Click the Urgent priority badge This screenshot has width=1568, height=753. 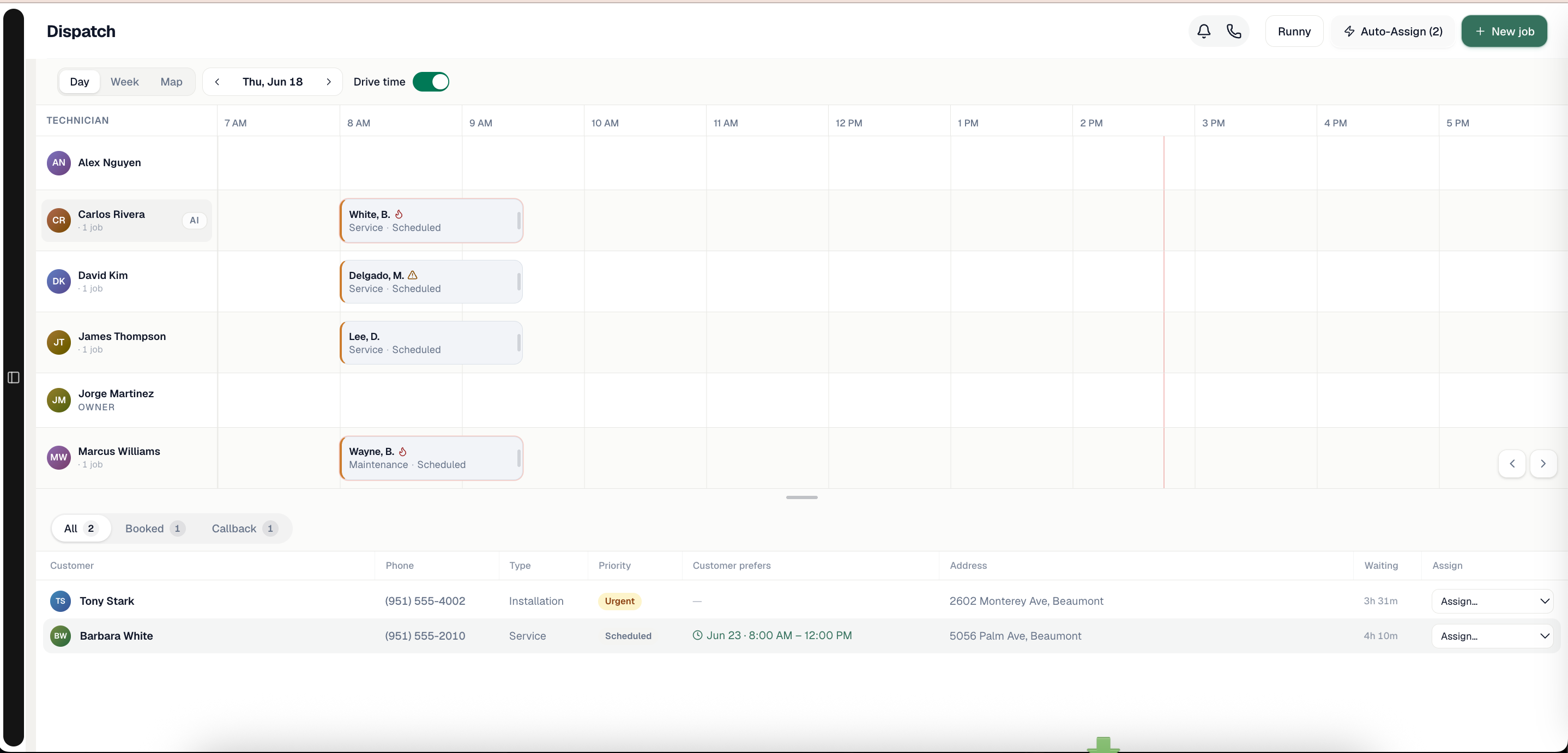(x=620, y=601)
